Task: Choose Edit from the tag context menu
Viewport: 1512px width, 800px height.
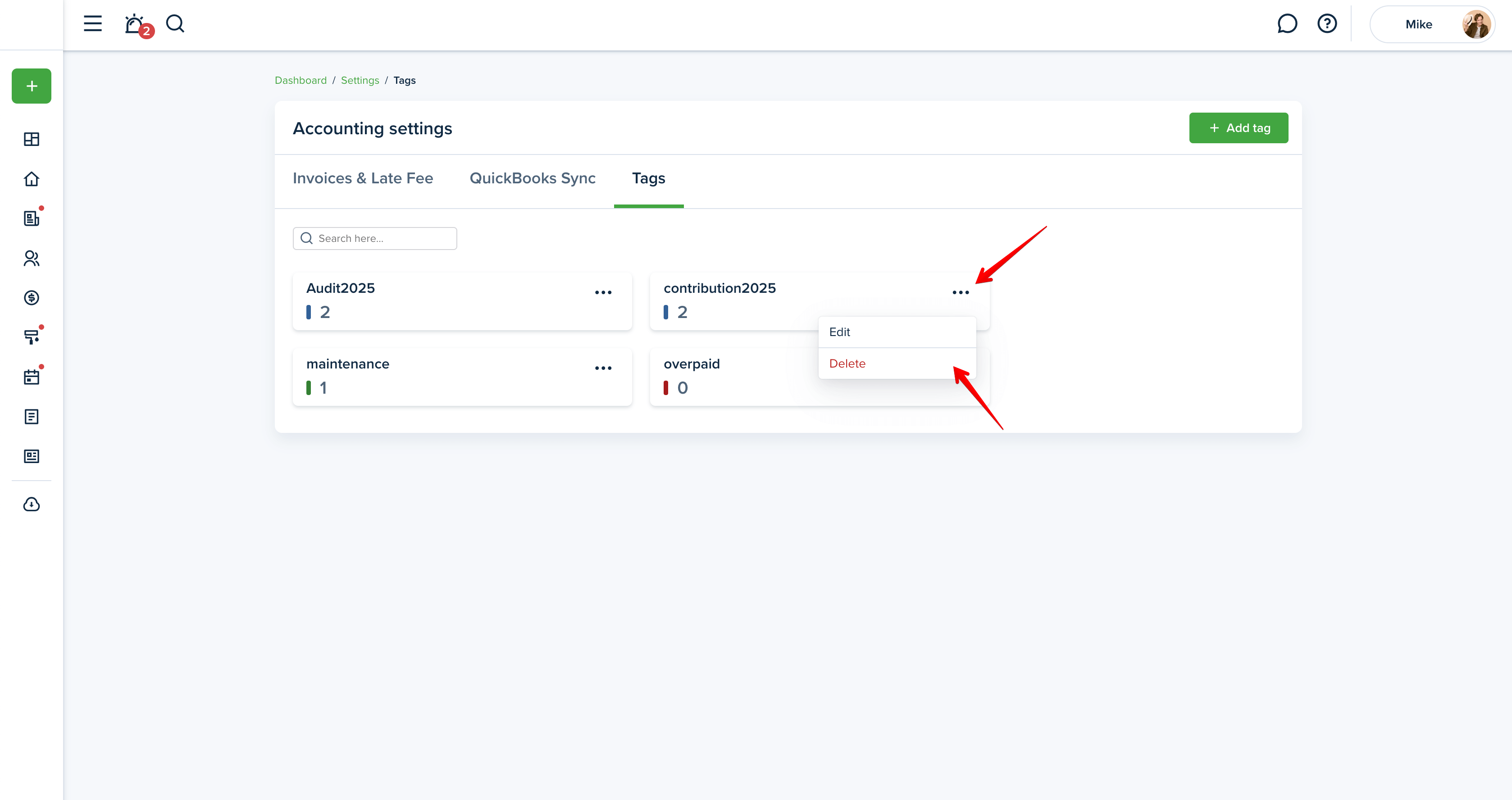Action: point(897,332)
